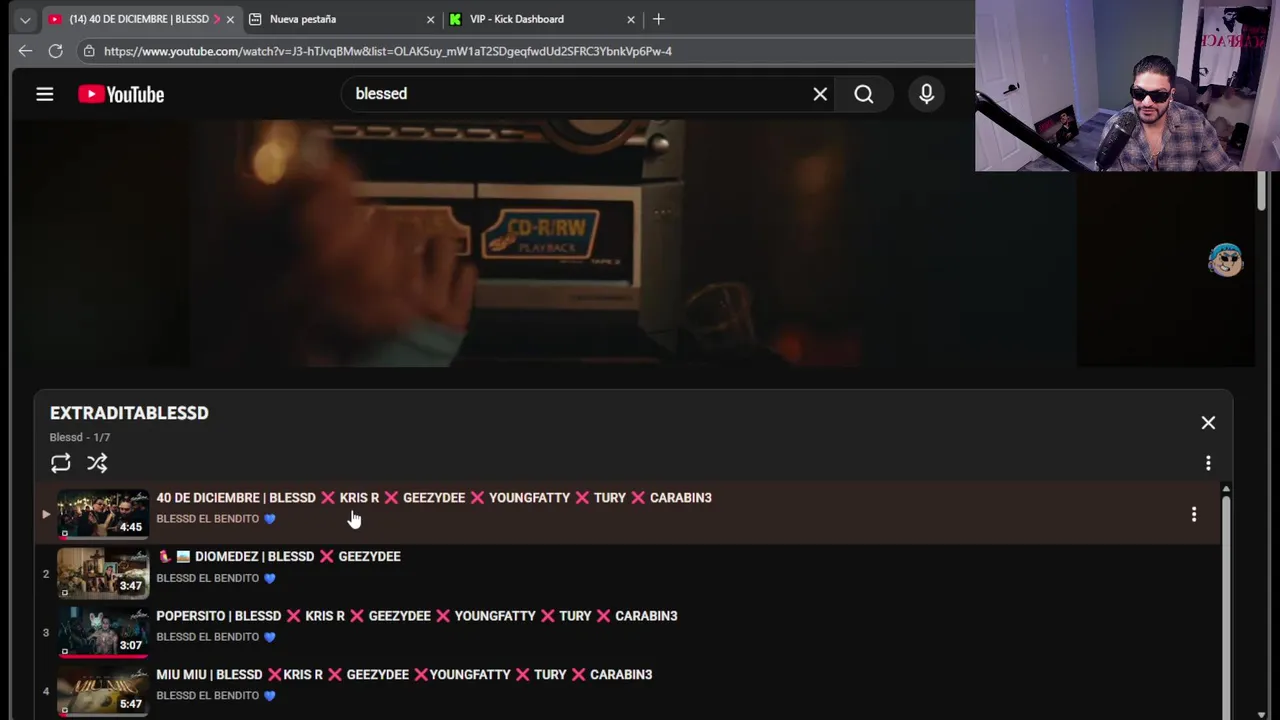Screen dimensions: 1280x720
Task: Toggle shuffle playlist button
Action: click(97, 463)
